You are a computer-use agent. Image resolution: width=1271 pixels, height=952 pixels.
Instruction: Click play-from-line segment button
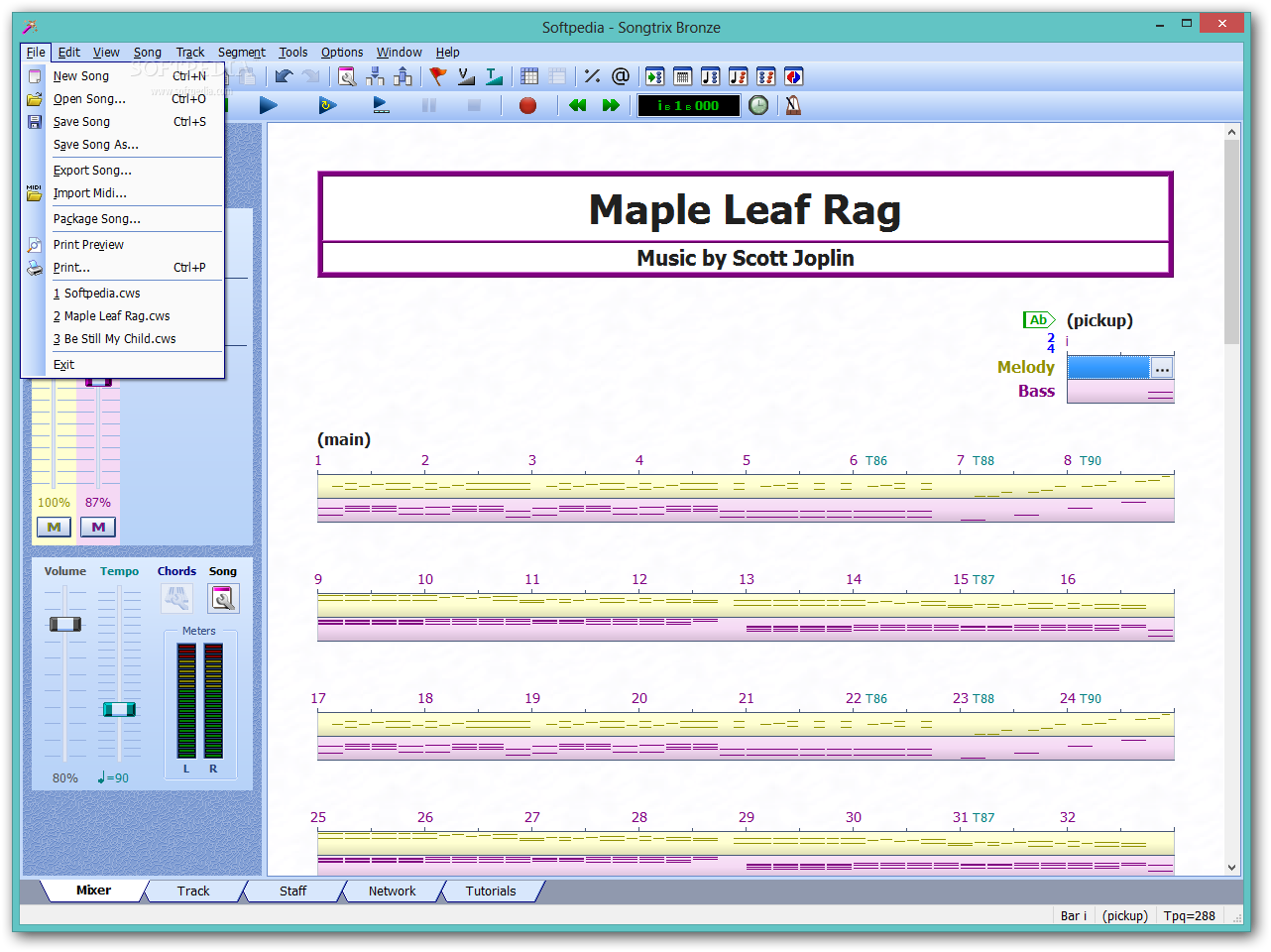pyautogui.click(x=382, y=105)
